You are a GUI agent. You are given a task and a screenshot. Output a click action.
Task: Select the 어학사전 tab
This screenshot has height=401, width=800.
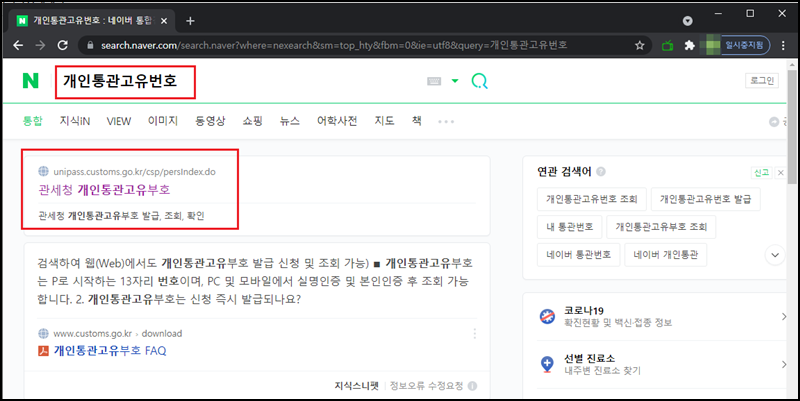tap(337, 121)
